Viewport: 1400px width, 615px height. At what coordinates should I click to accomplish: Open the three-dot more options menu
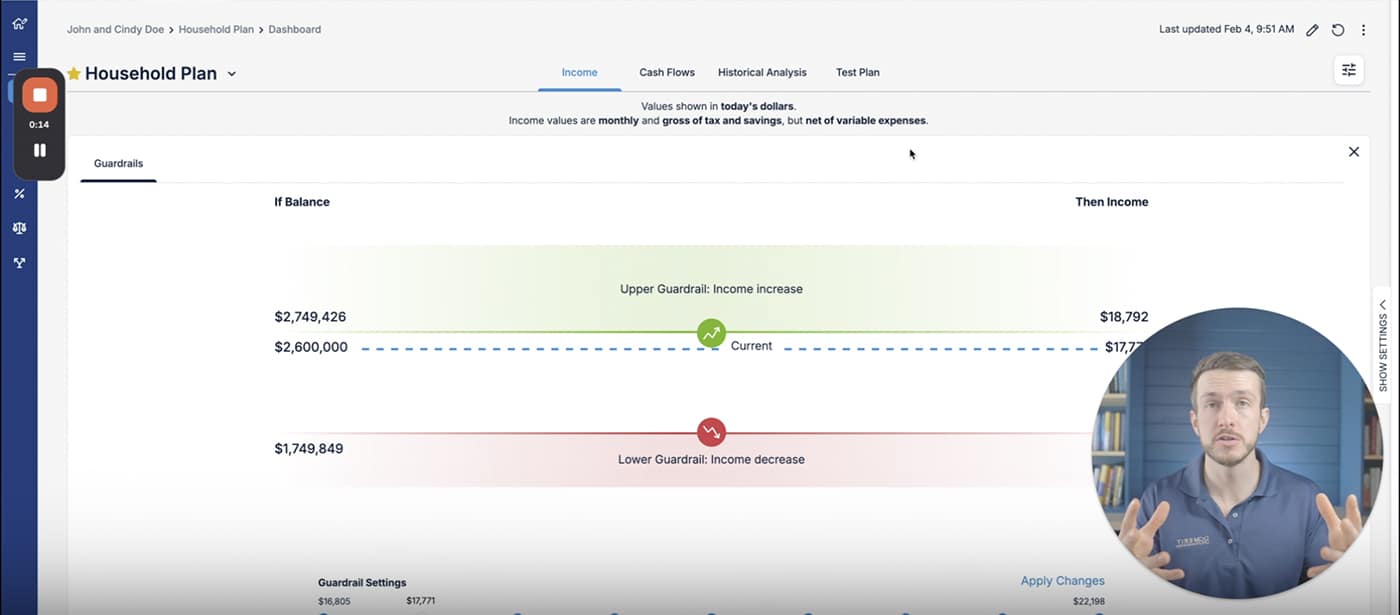click(x=1363, y=30)
